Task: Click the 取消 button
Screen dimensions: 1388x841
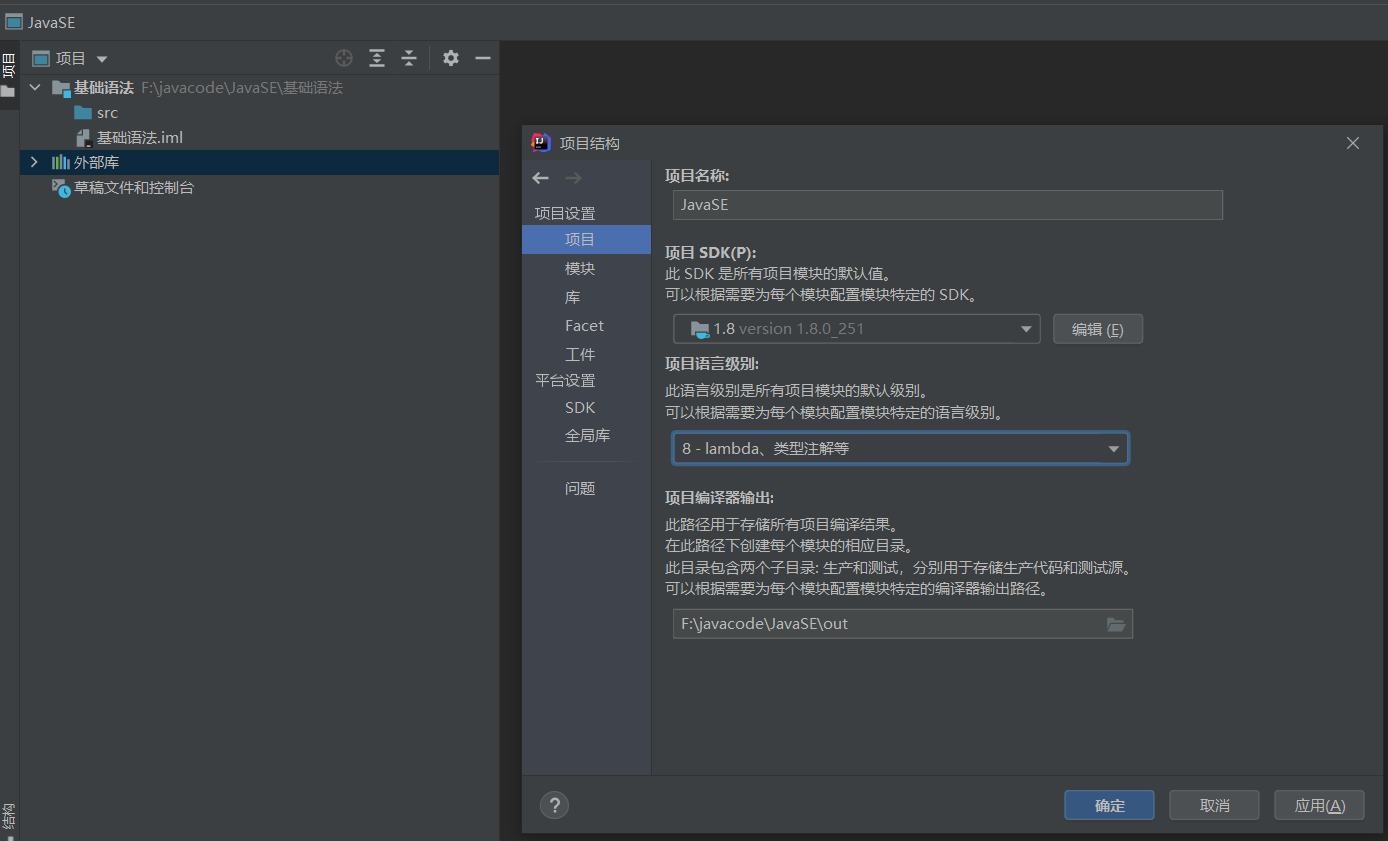Action: tap(1215, 806)
